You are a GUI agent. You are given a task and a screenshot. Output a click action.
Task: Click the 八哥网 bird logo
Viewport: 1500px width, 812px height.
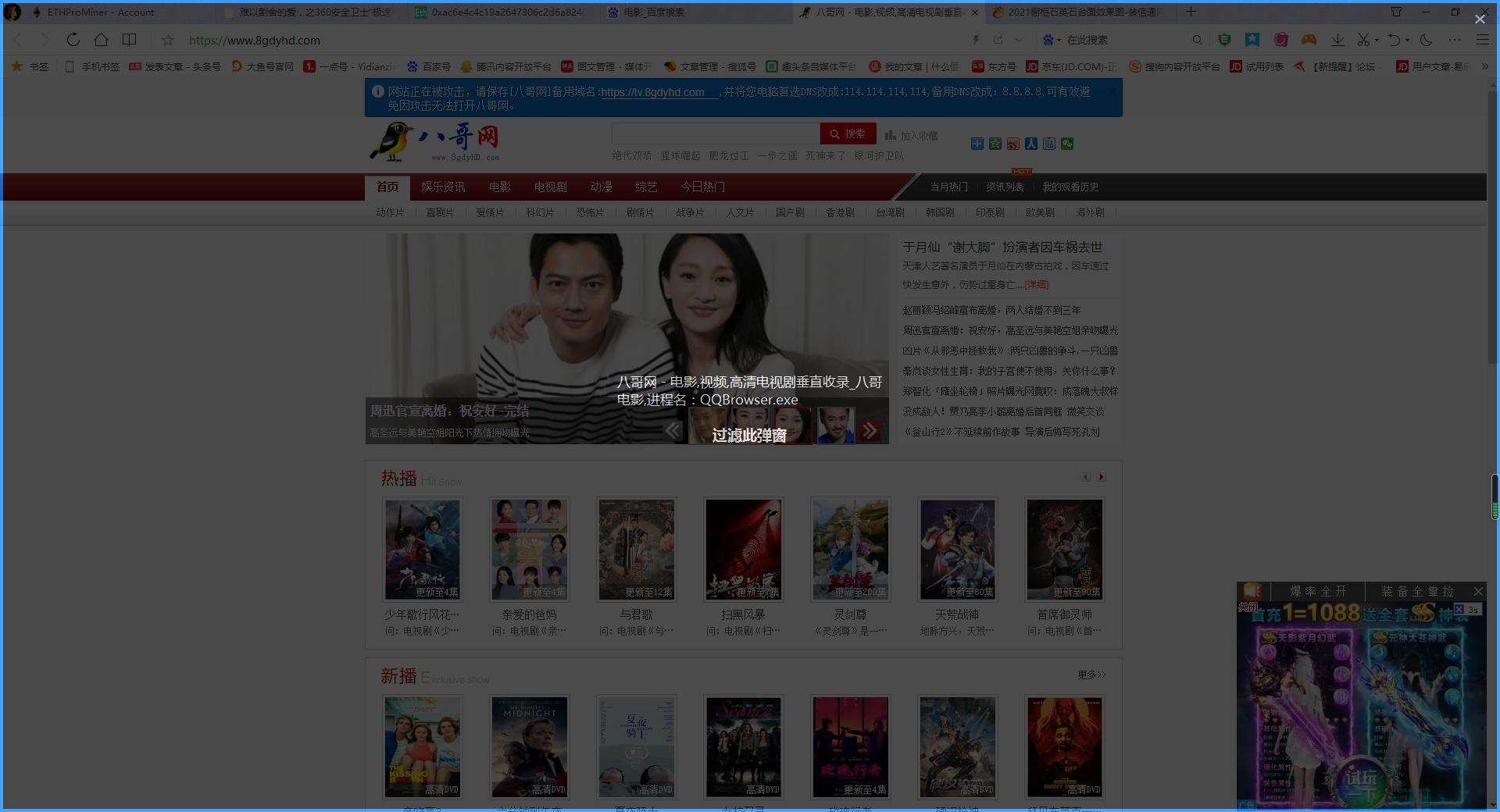pos(434,141)
